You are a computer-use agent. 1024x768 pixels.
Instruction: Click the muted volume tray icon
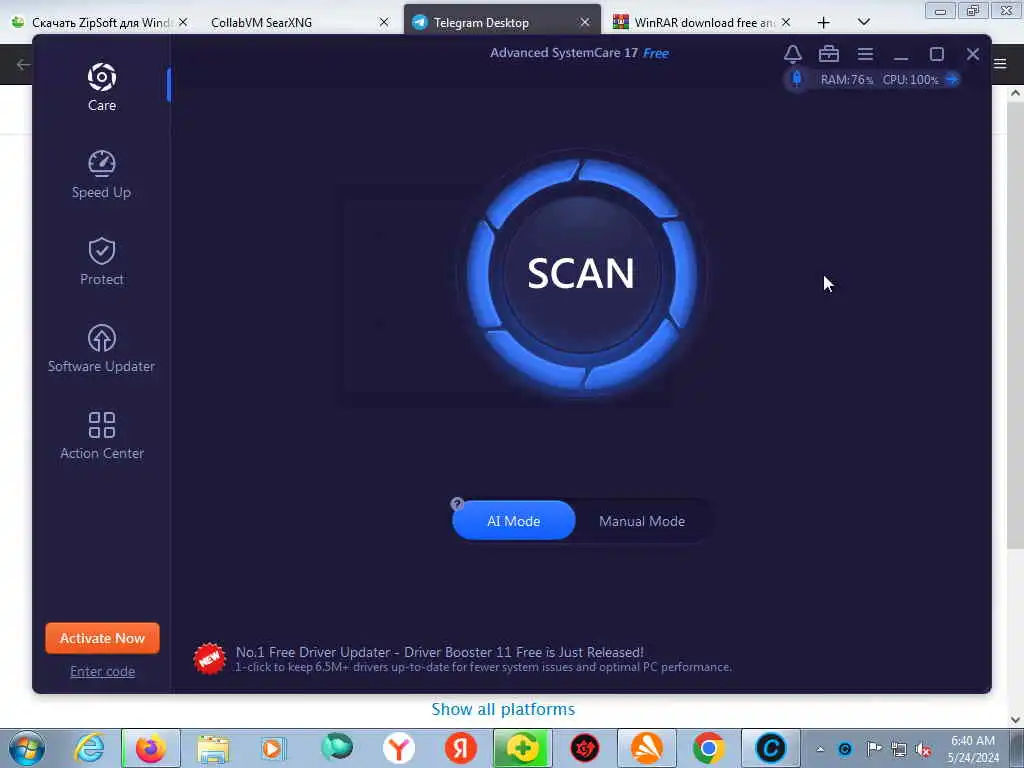923,749
